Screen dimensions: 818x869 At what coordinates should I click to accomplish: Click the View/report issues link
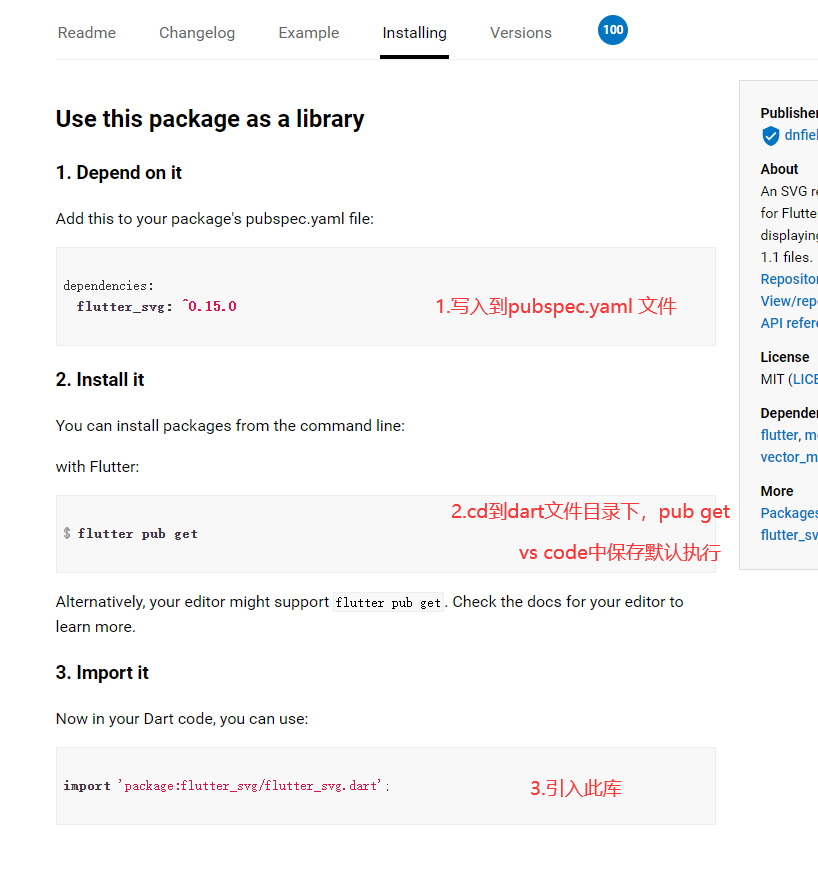789,301
